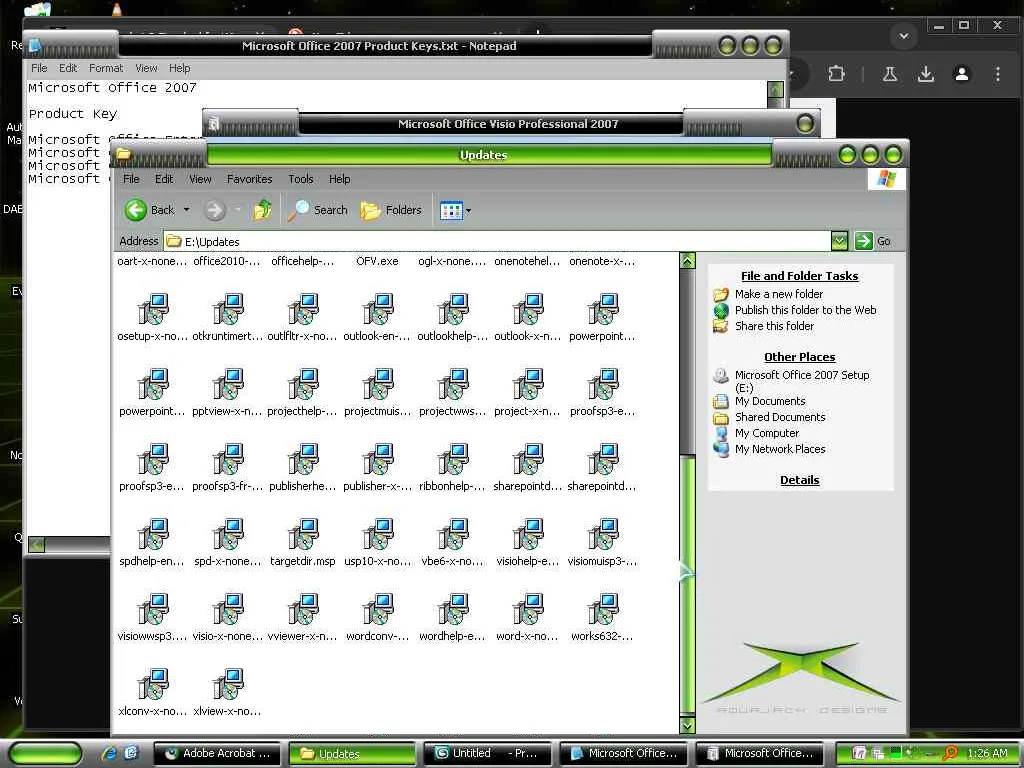
Task: Click the Internet Explorer quick launch icon
Action: pos(109,753)
